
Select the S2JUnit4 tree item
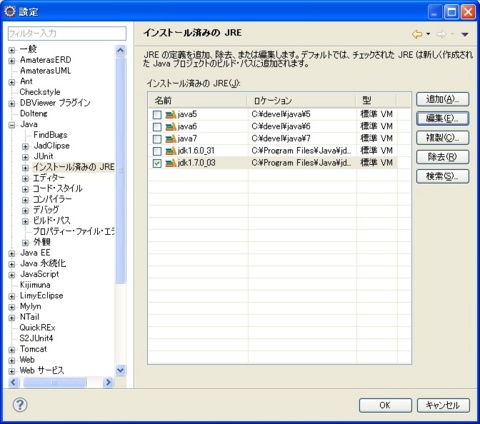(x=36, y=338)
